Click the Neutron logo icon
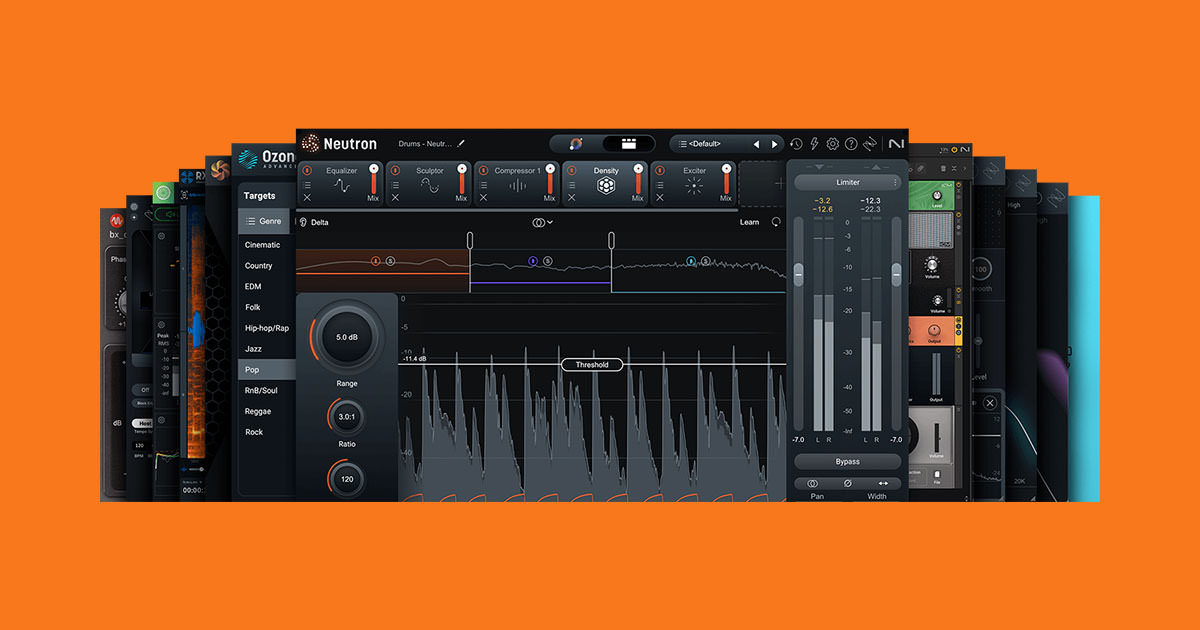The image size is (1200, 630). click(310, 143)
